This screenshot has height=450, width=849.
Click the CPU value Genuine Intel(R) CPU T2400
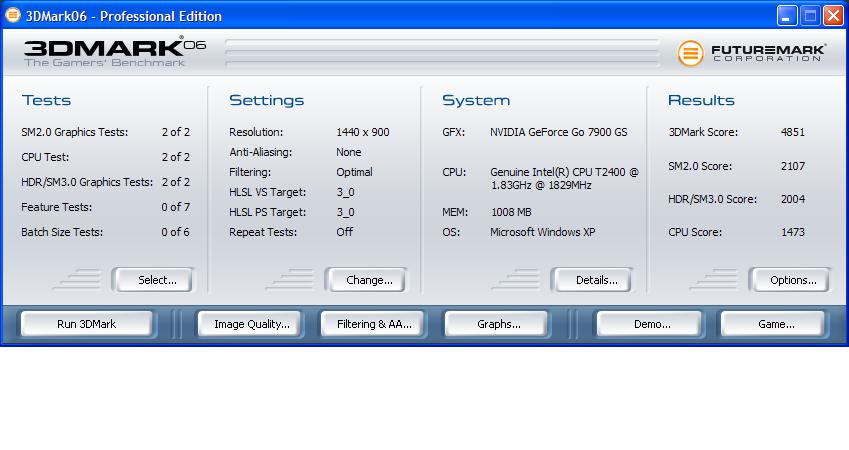(564, 179)
